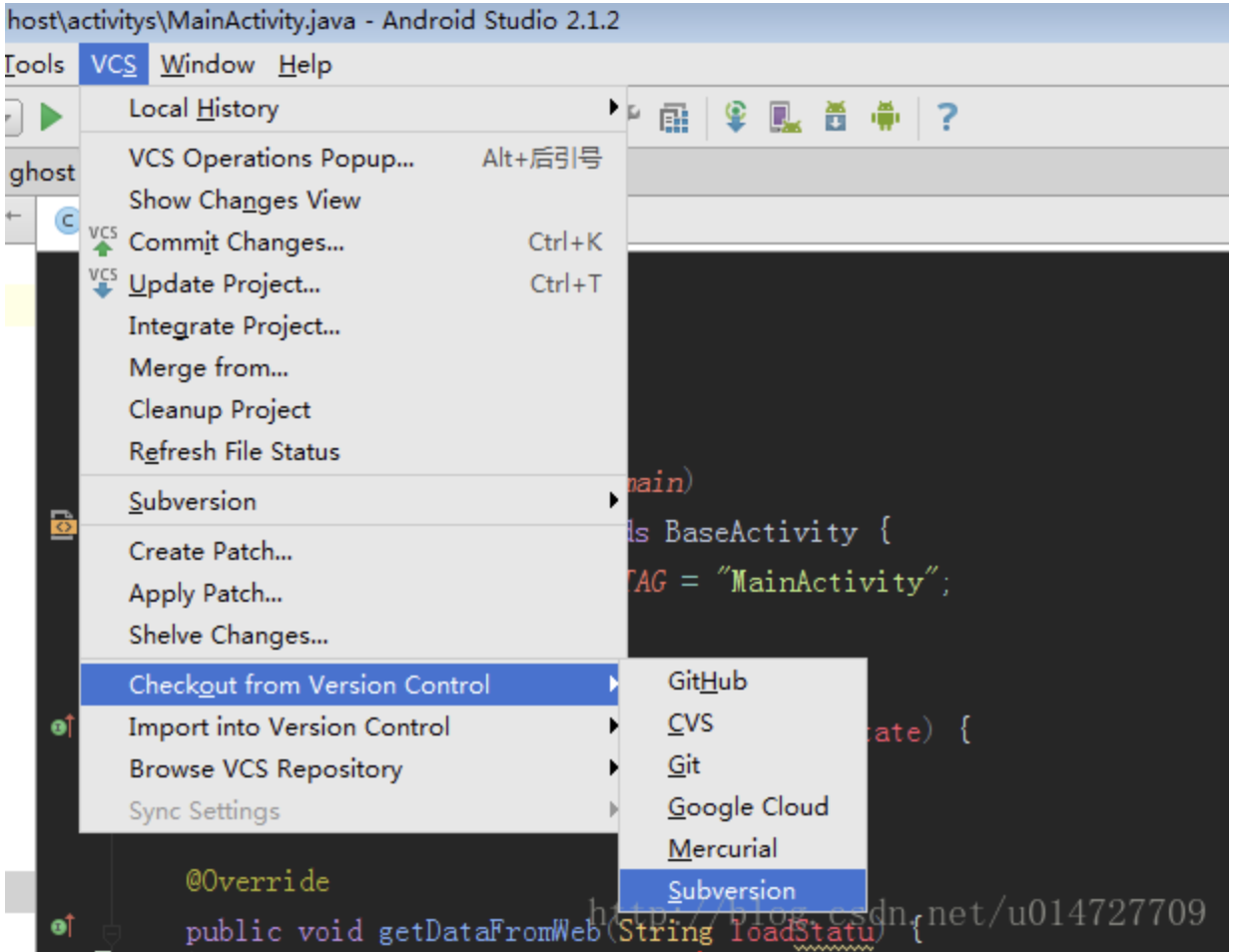Image resolution: width=1236 pixels, height=952 pixels.
Task: Click the "@Override" annotation in code
Action: coord(258,881)
